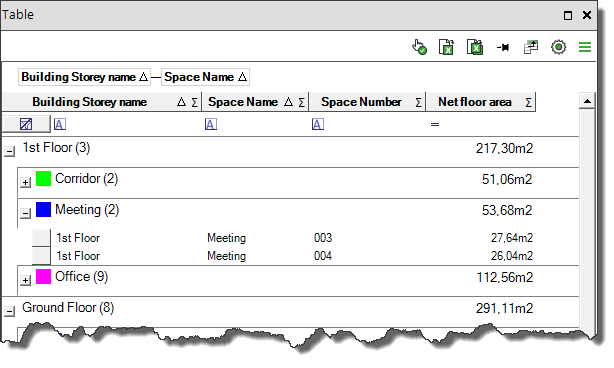Click the 291,11m2 Ground Floor total

504,308
